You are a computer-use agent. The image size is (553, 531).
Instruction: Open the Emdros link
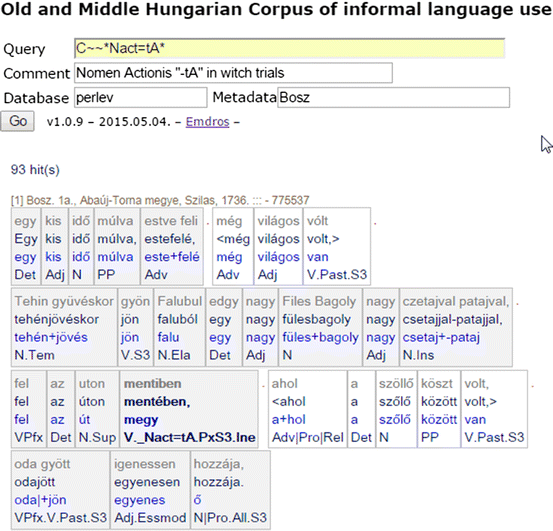point(207,122)
